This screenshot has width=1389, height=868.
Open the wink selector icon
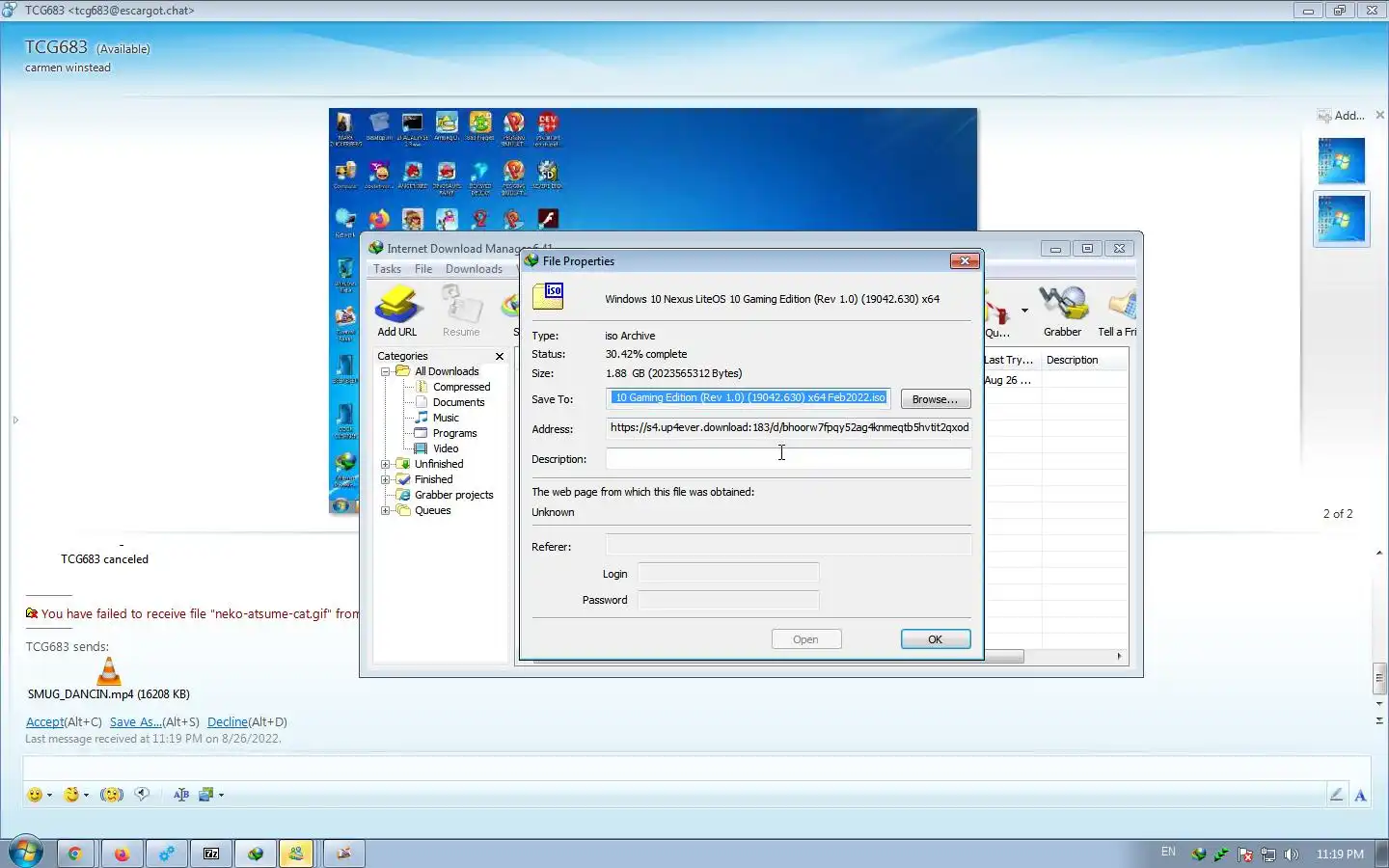coord(71,795)
